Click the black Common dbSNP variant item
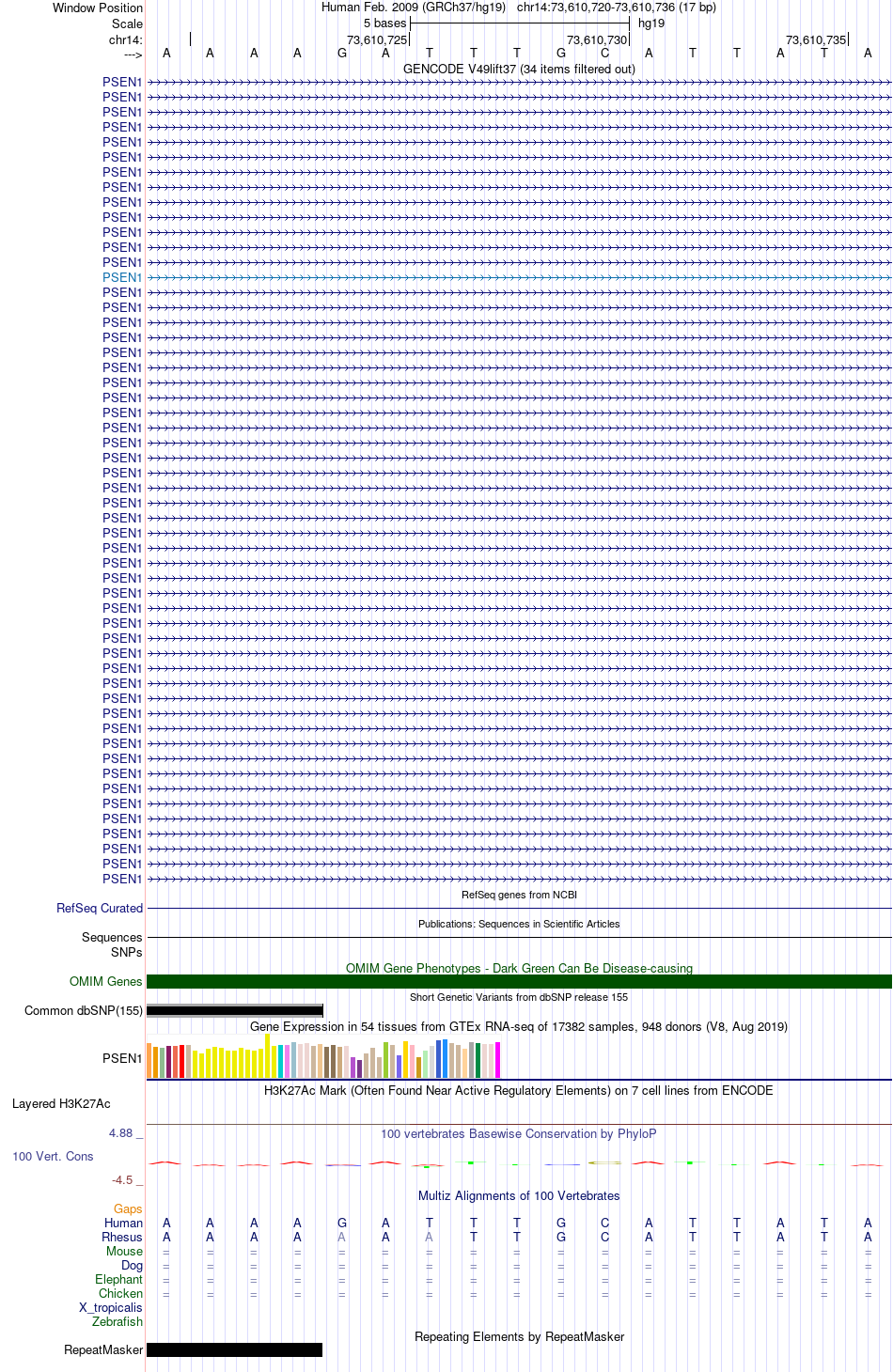Screen dimensions: 893x1372 click(235, 1010)
